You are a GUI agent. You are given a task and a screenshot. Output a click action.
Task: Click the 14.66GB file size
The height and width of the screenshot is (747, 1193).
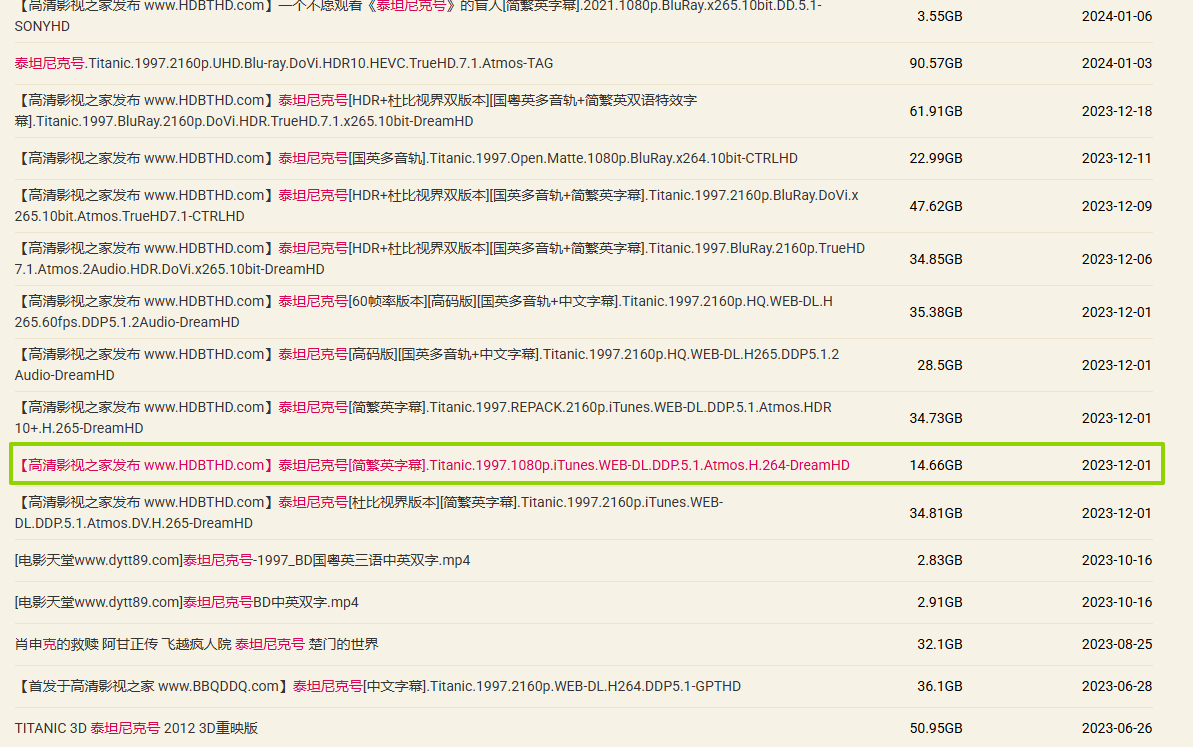click(936, 465)
